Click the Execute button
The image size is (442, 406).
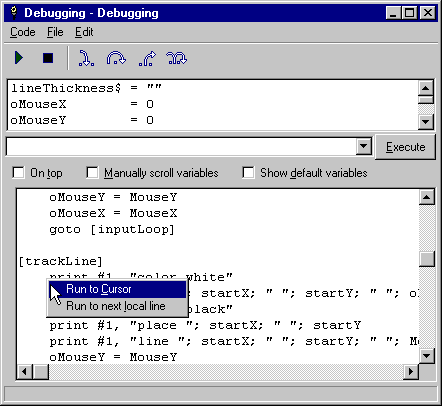click(x=405, y=147)
